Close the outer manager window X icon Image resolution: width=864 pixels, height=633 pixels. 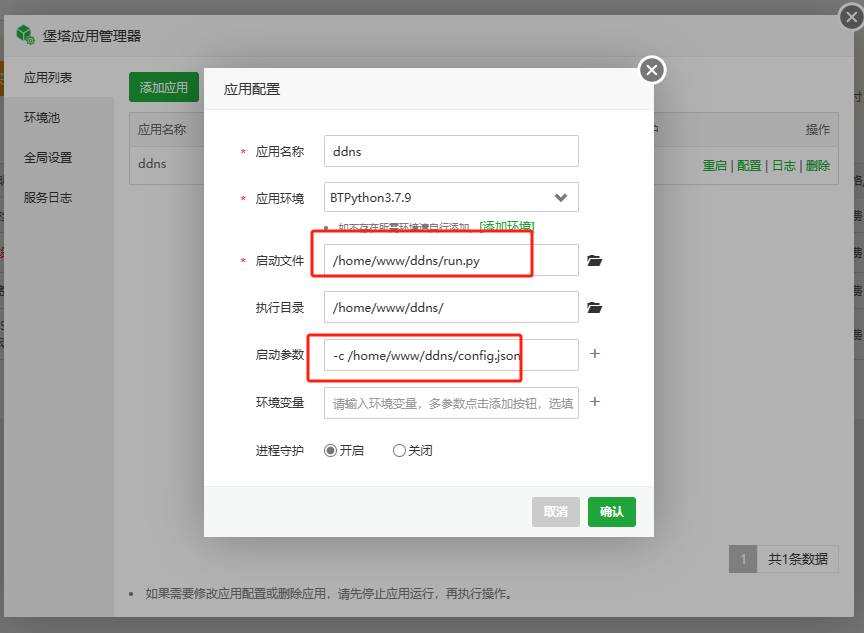(x=850, y=16)
